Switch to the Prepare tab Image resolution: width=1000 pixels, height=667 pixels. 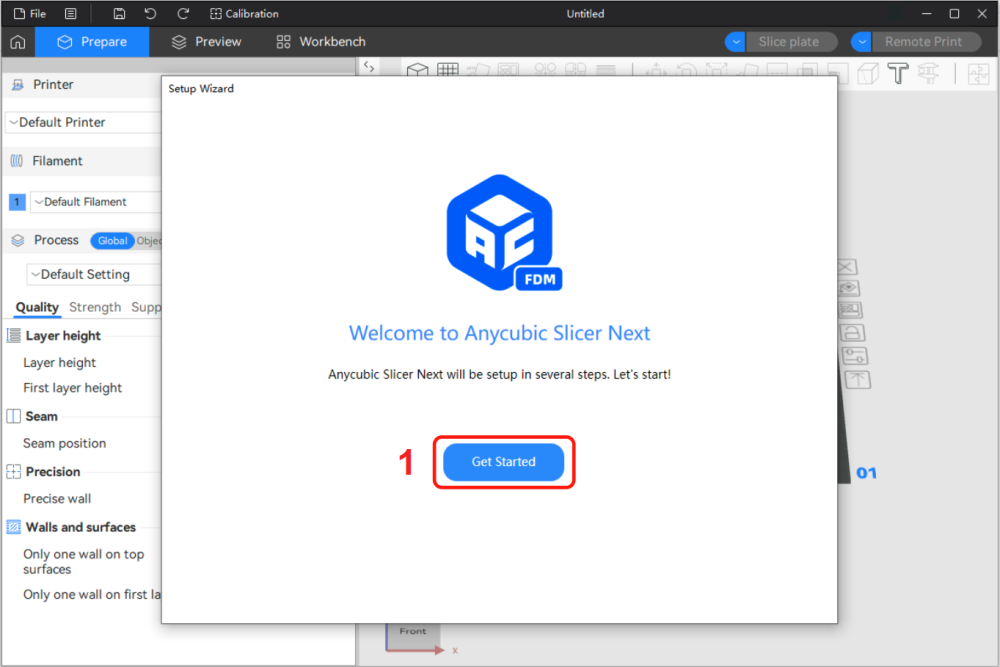pos(92,42)
